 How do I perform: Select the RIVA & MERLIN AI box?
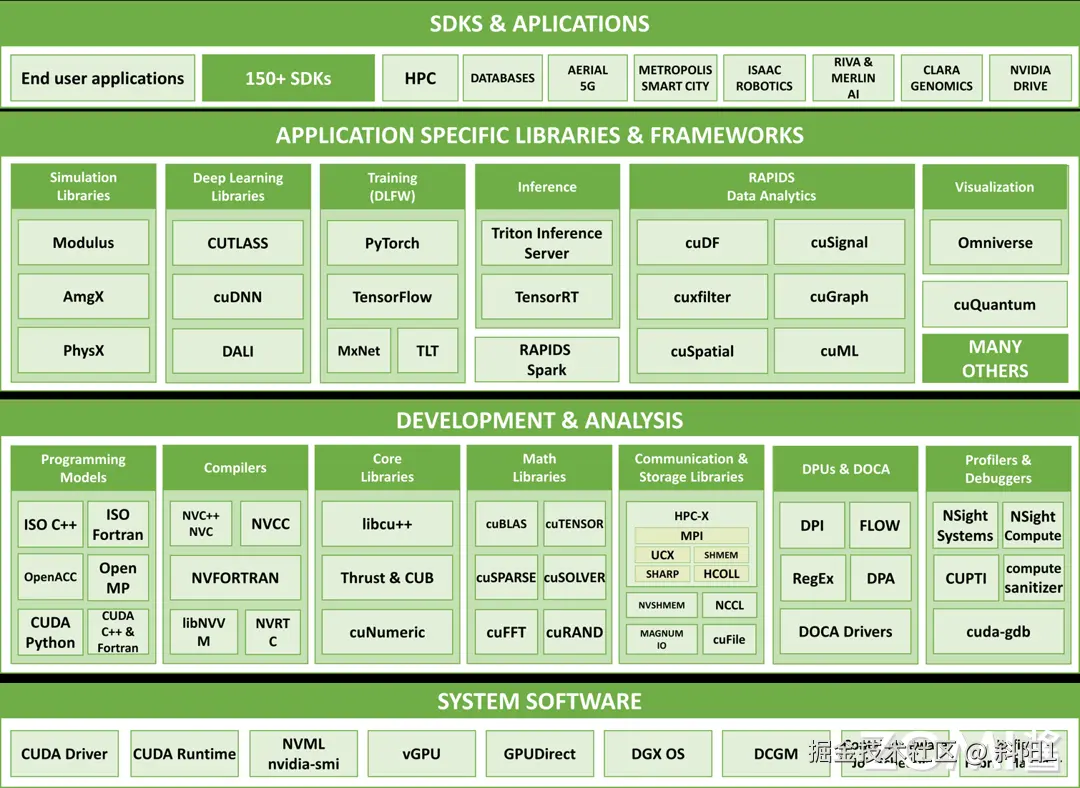click(853, 78)
